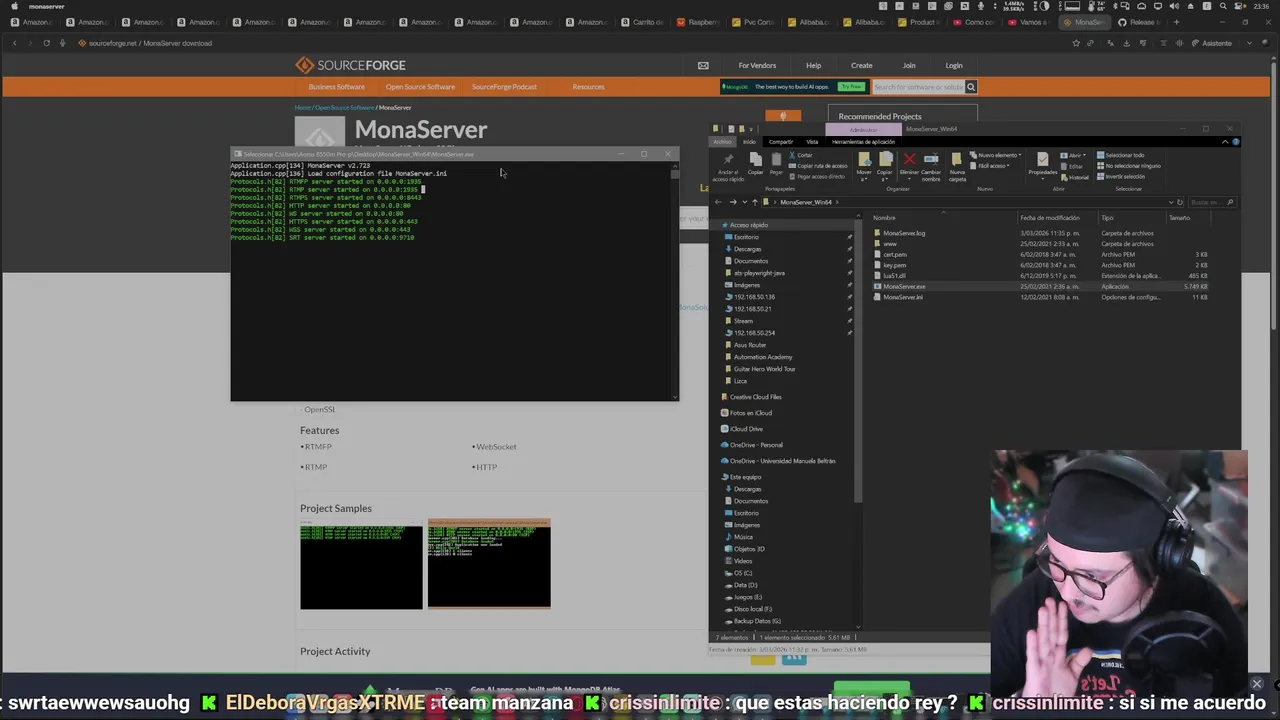The image size is (1280, 720).
Task: Open Descargas under Acceso rápido
Action: (747, 249)
